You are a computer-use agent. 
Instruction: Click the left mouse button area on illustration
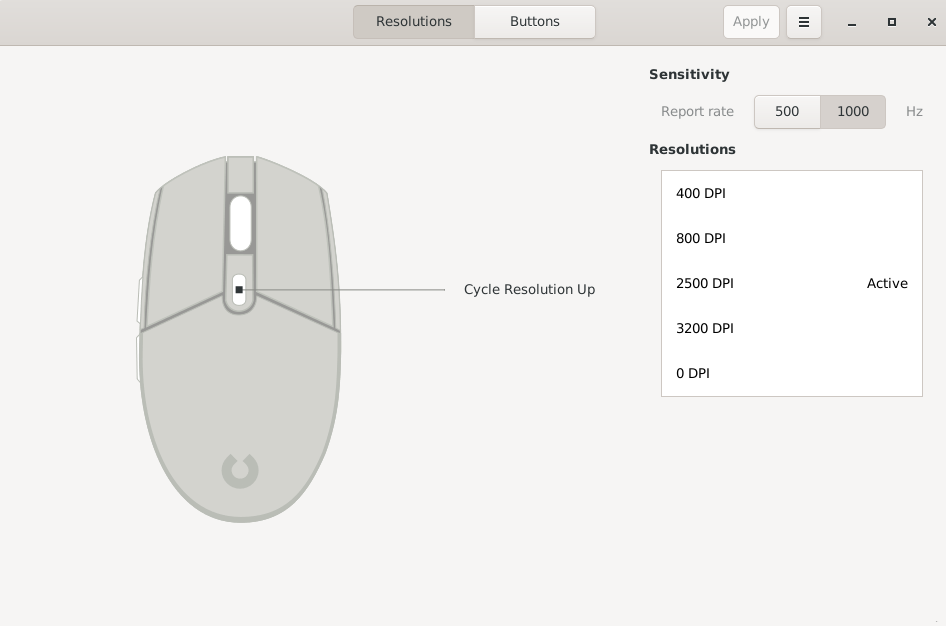tap(184, 253)
